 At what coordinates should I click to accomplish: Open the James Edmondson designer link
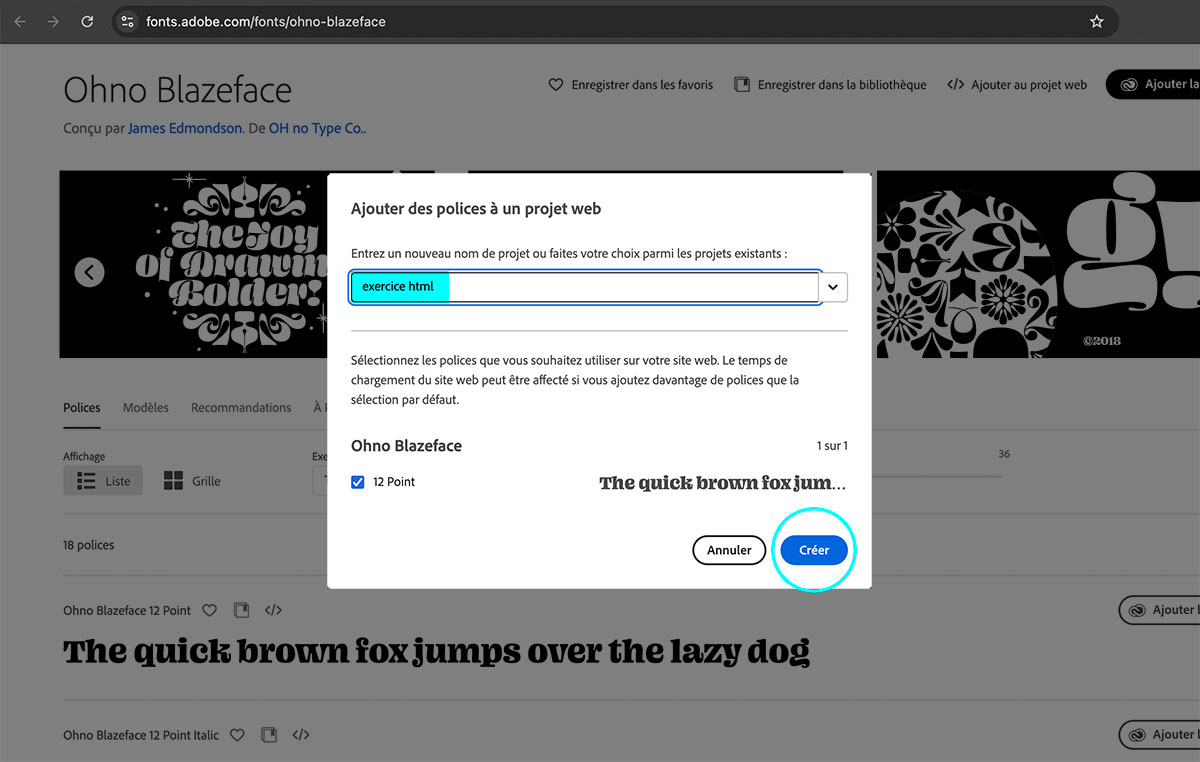point(184,128)
